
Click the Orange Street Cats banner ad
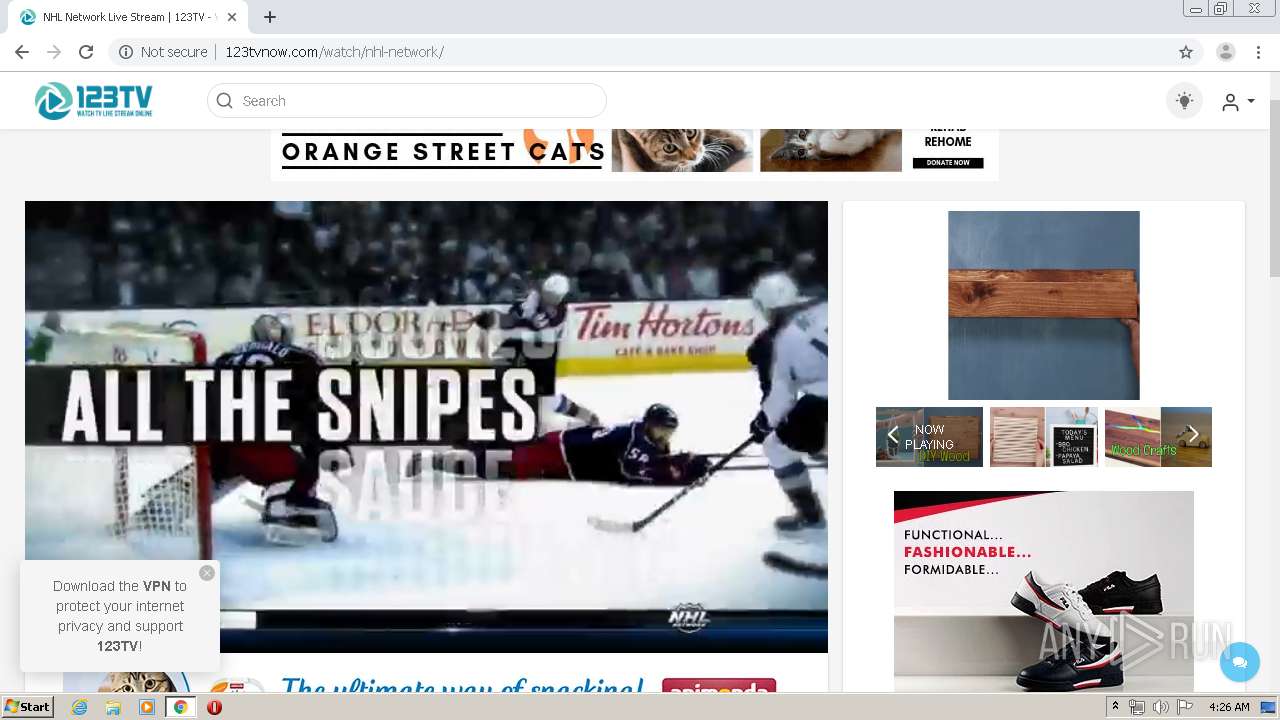[x=634, y=155]
